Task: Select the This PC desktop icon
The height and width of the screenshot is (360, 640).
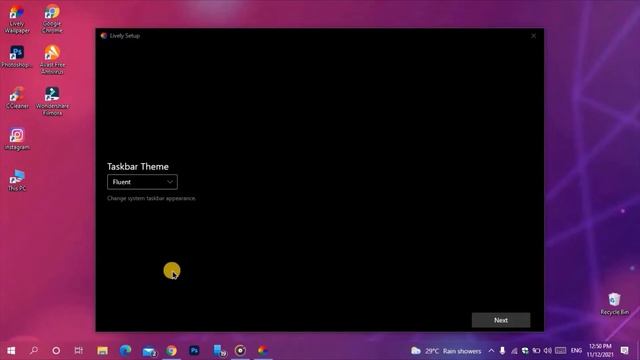Action: 17,180
